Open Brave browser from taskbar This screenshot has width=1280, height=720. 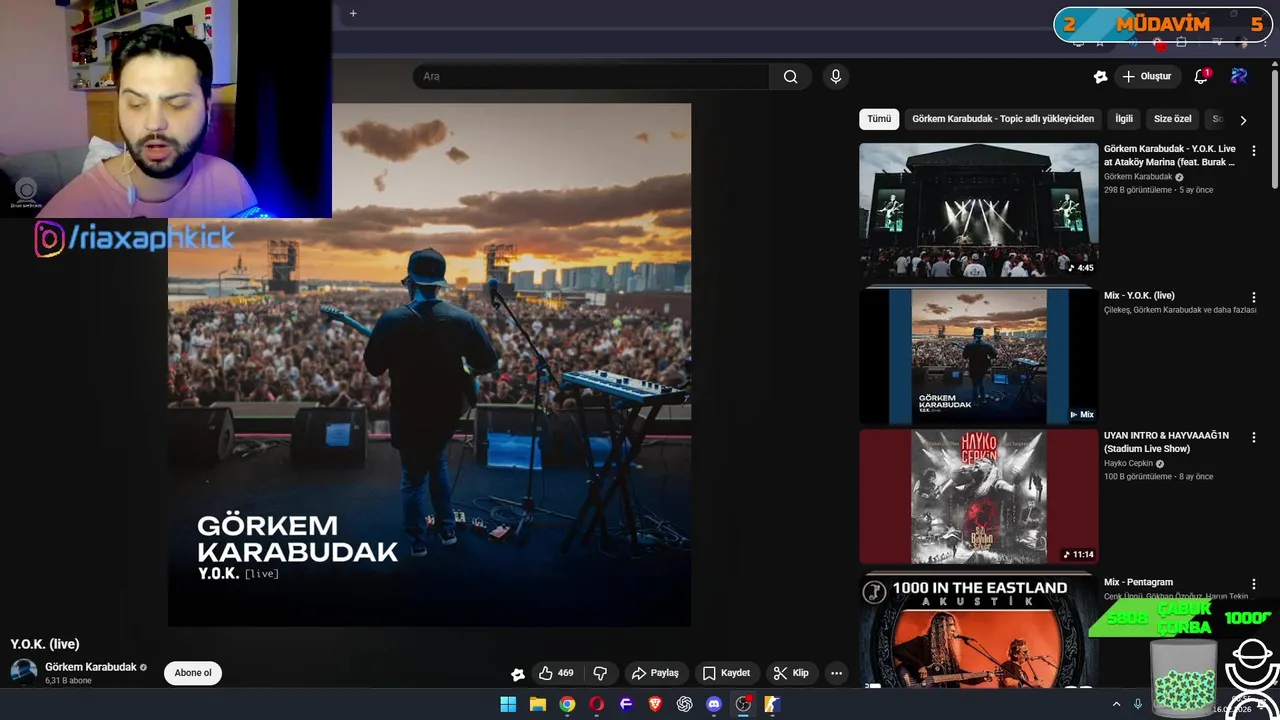pos(655,704)
